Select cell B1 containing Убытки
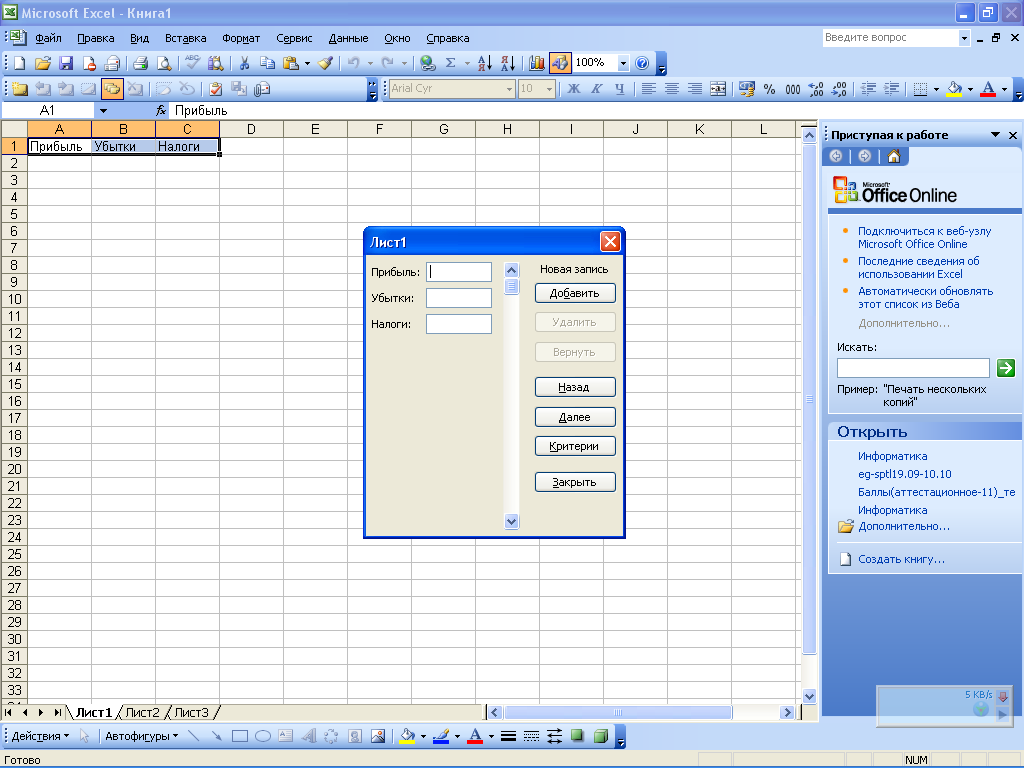1024x768 pixels. (123, 146)
